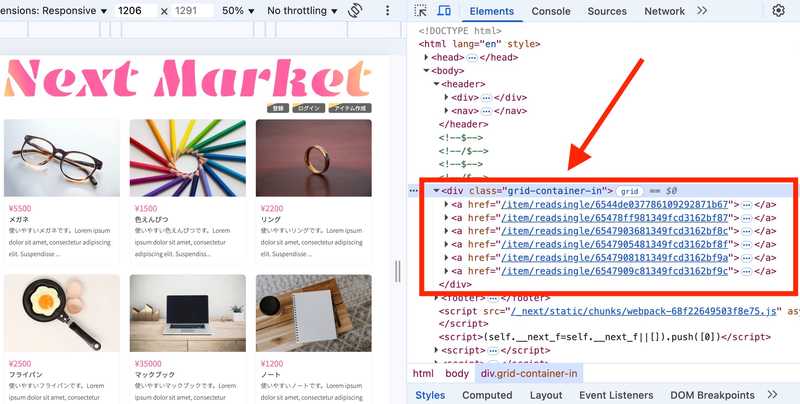Image resolution: width=800 pixels, height=404 pixels.
Task: Switch to the Console tab
Action: tap(551, 11)
